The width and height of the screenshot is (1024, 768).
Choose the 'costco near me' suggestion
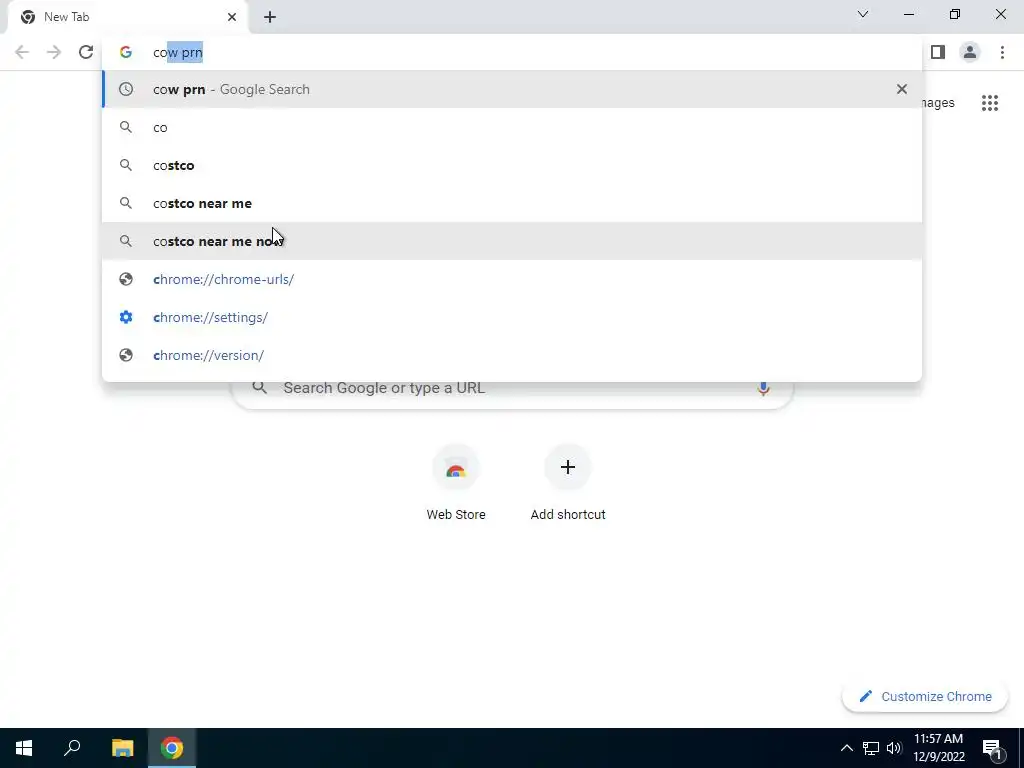click(513, 203)
